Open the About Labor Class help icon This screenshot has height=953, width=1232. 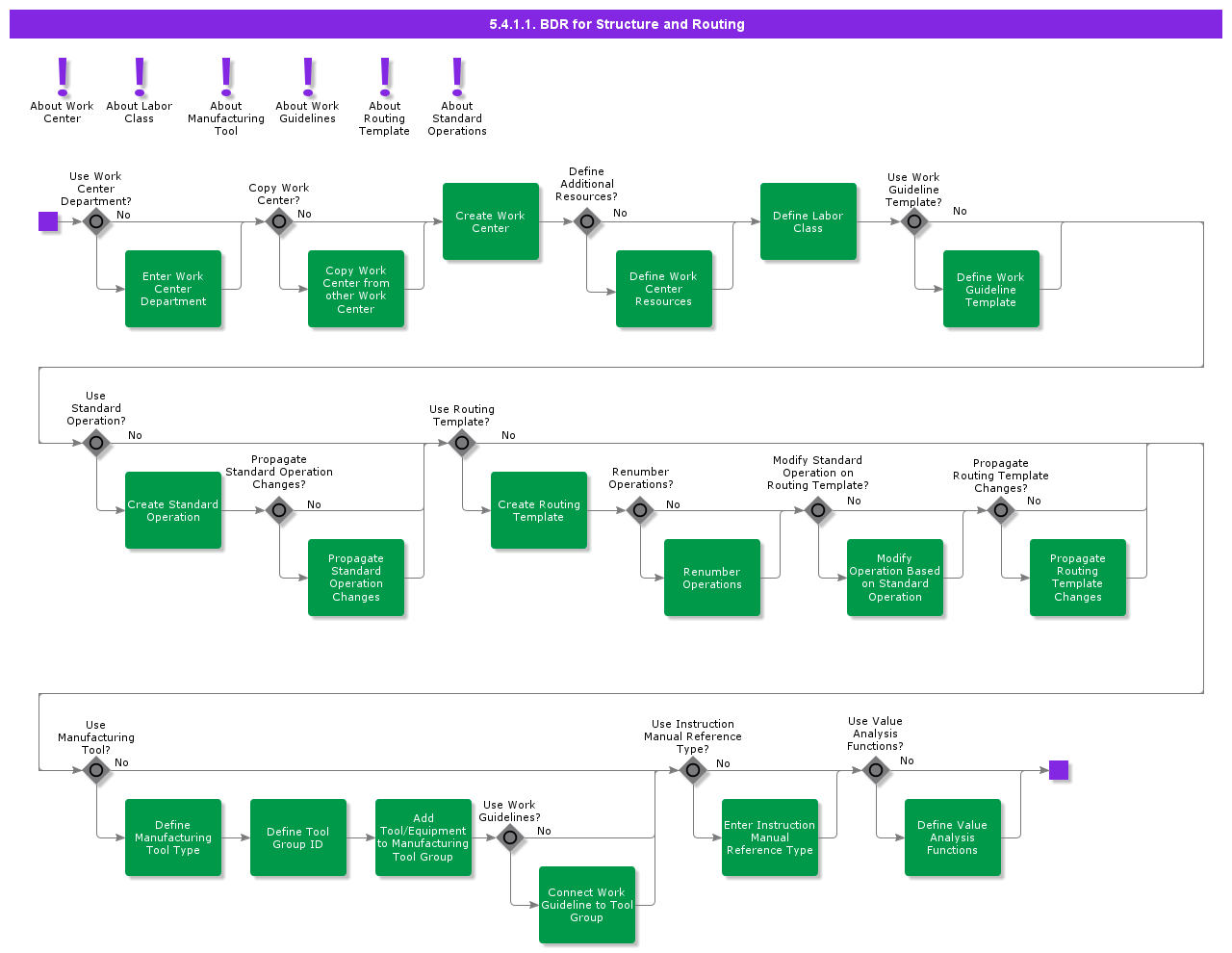[140, 77]
